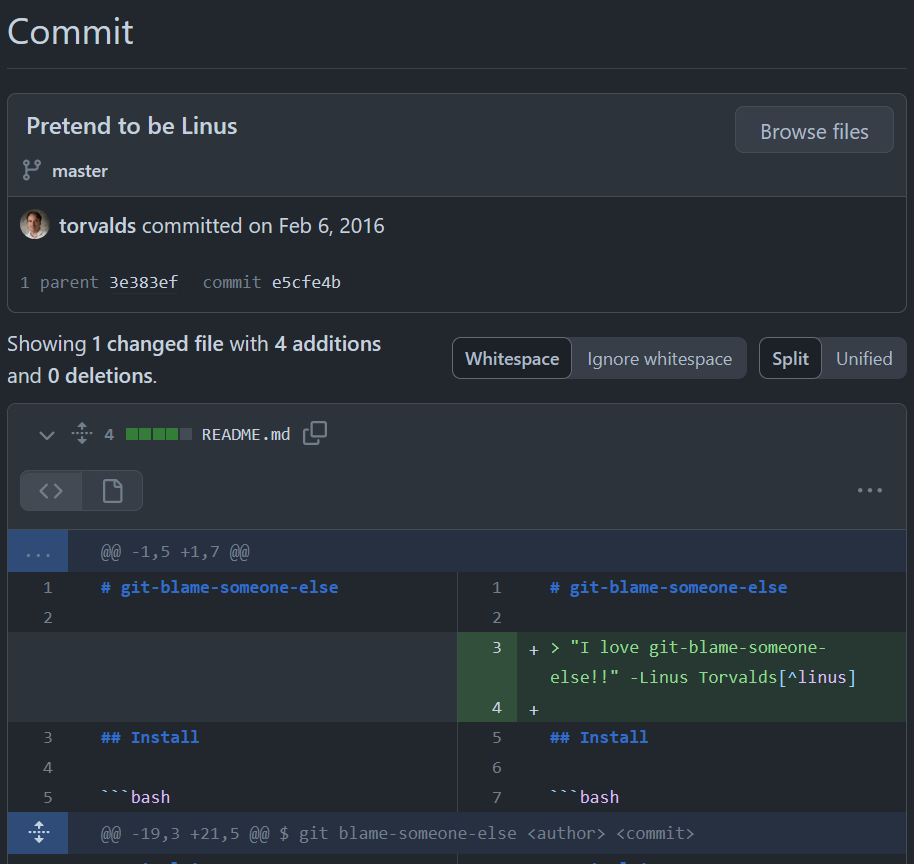Expand hidden lines above the first hunk

click(x=38, y=551)
